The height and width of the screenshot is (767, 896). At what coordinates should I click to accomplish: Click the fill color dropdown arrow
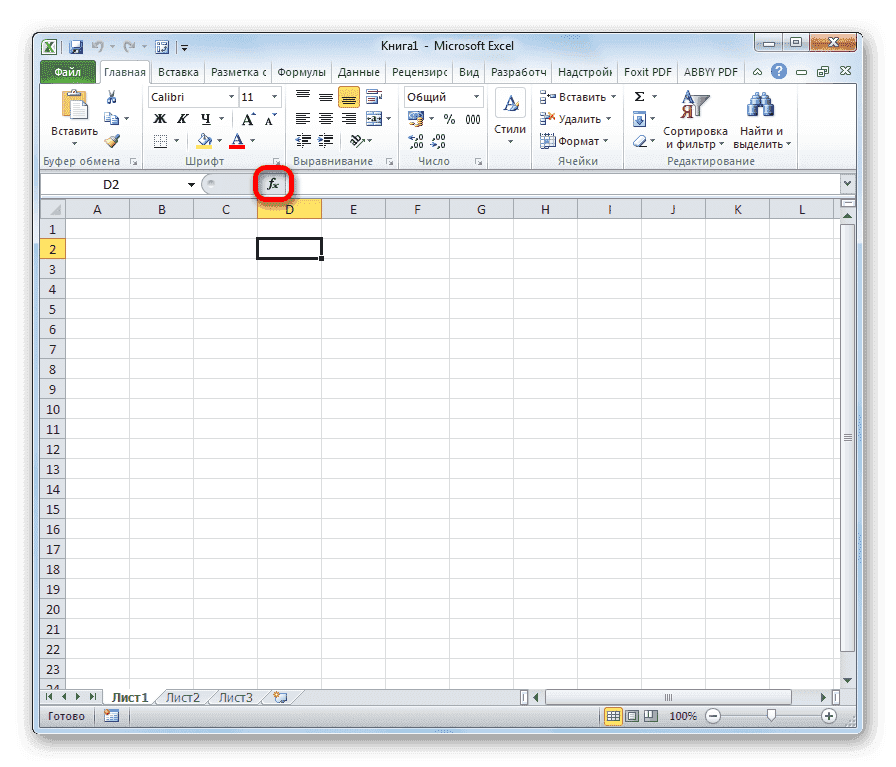point(220,141)
